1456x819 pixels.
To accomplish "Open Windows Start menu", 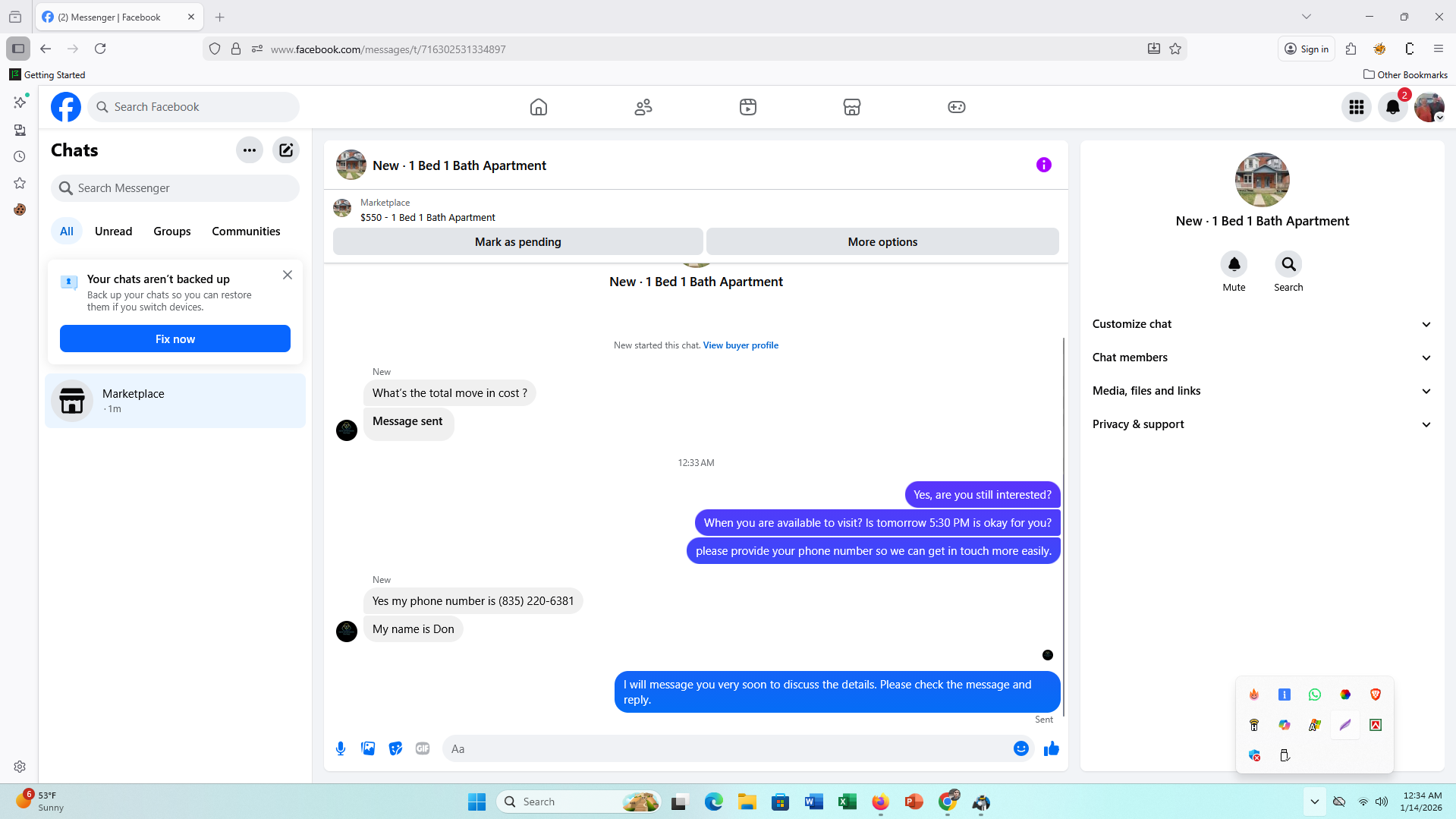I will coord(476,802).
